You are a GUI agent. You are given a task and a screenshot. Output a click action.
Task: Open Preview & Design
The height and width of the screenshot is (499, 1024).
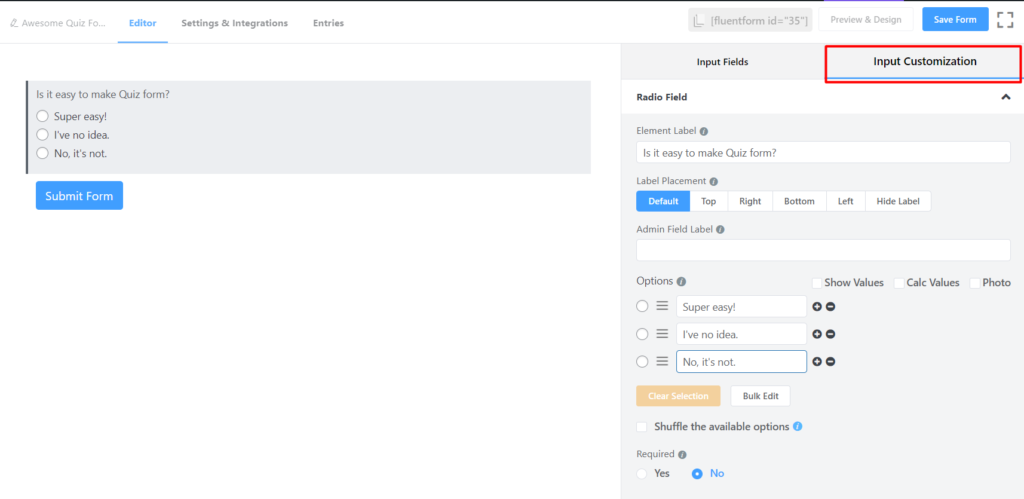coord(865,20)
